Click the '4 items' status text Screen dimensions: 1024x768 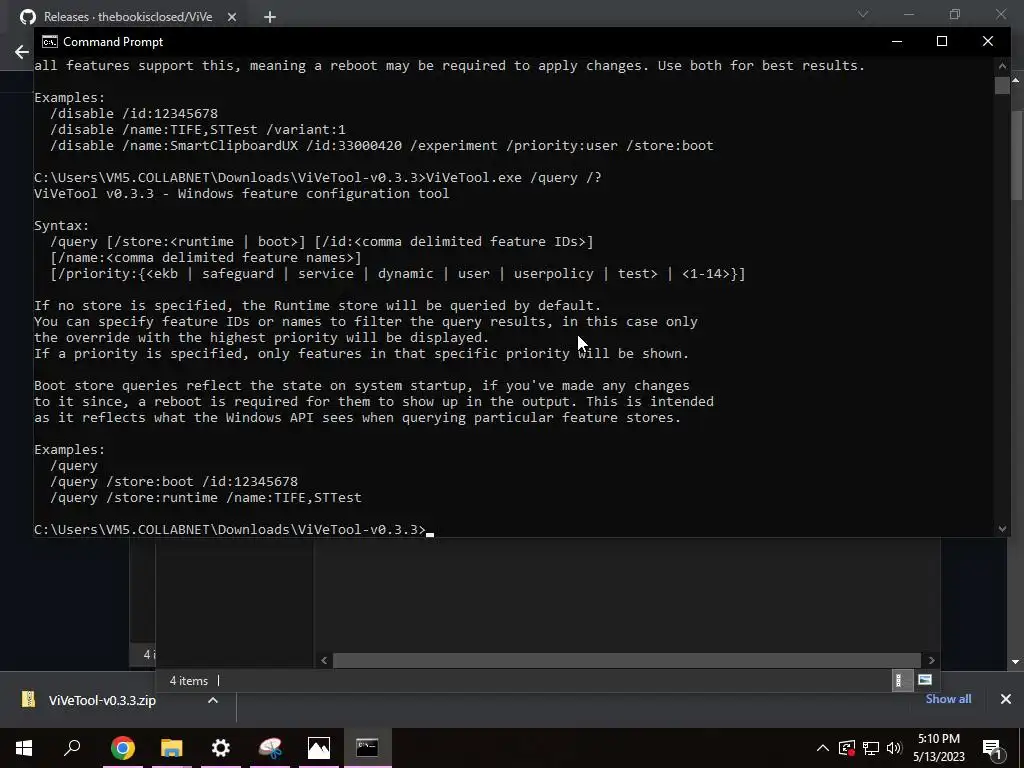[x=189, y=680]
